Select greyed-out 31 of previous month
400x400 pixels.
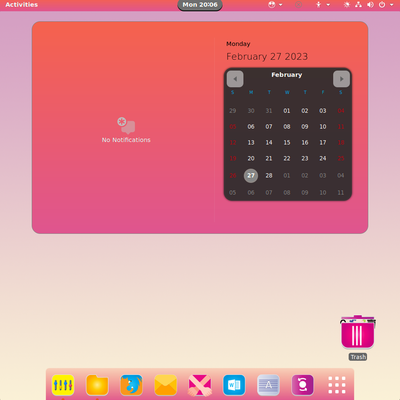269,111
